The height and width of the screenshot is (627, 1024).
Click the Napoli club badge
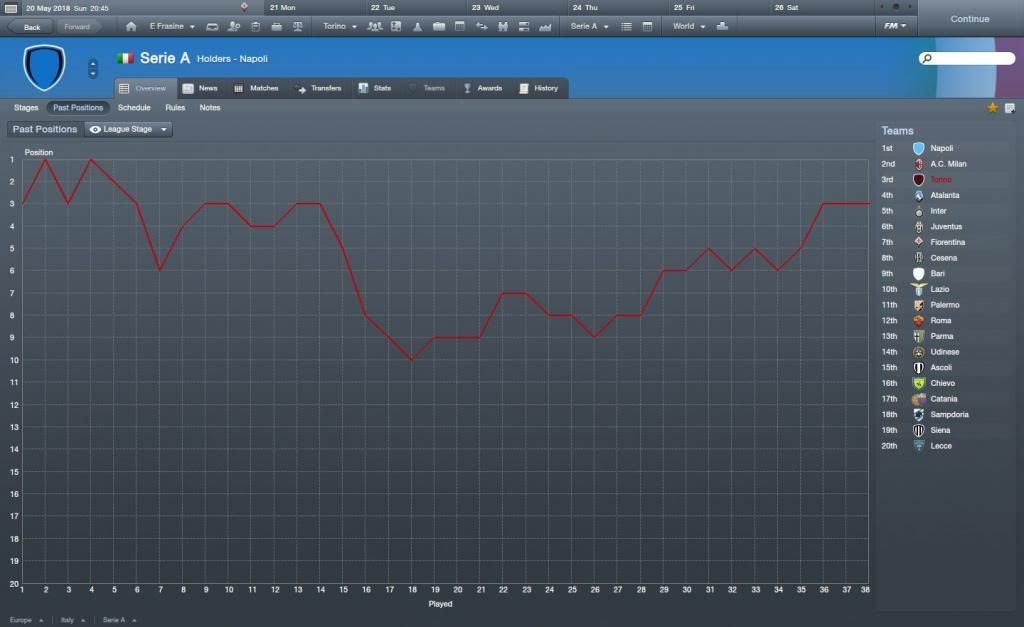tap(919, 148)
